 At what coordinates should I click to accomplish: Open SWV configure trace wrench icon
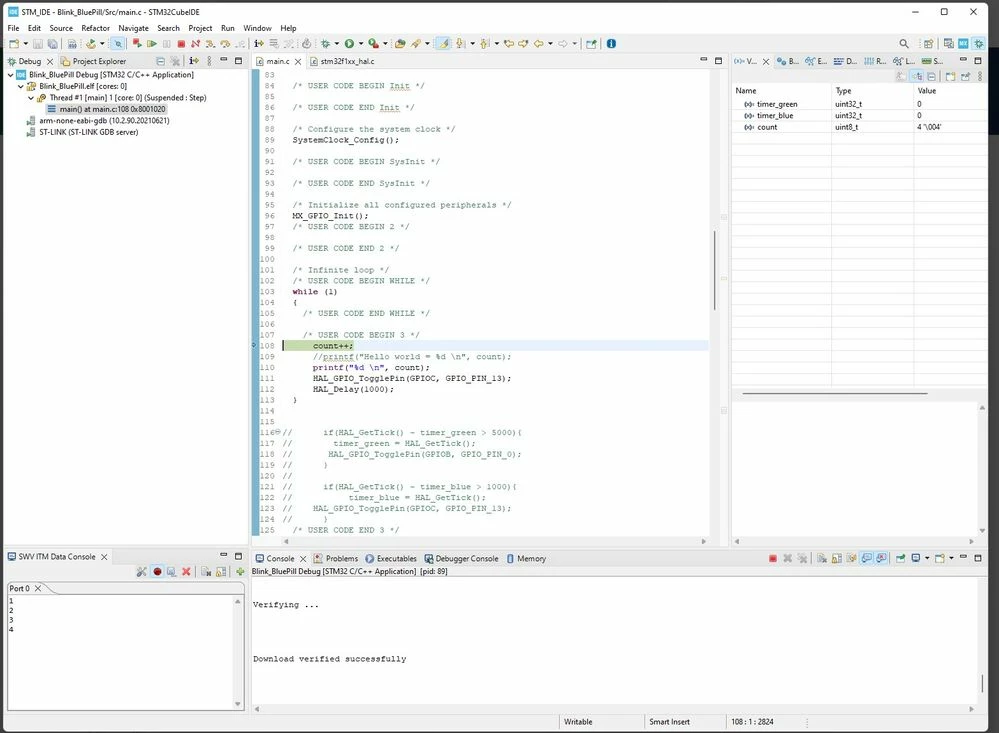(141, 572)
